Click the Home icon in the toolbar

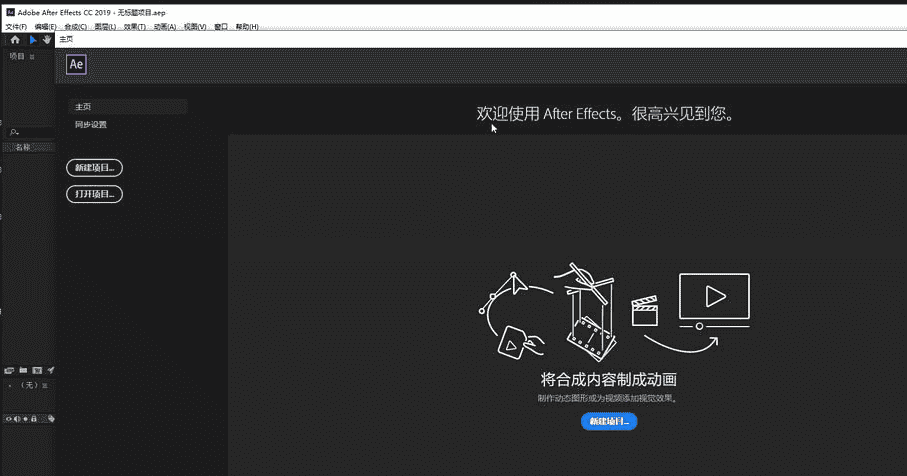point(15,40)
